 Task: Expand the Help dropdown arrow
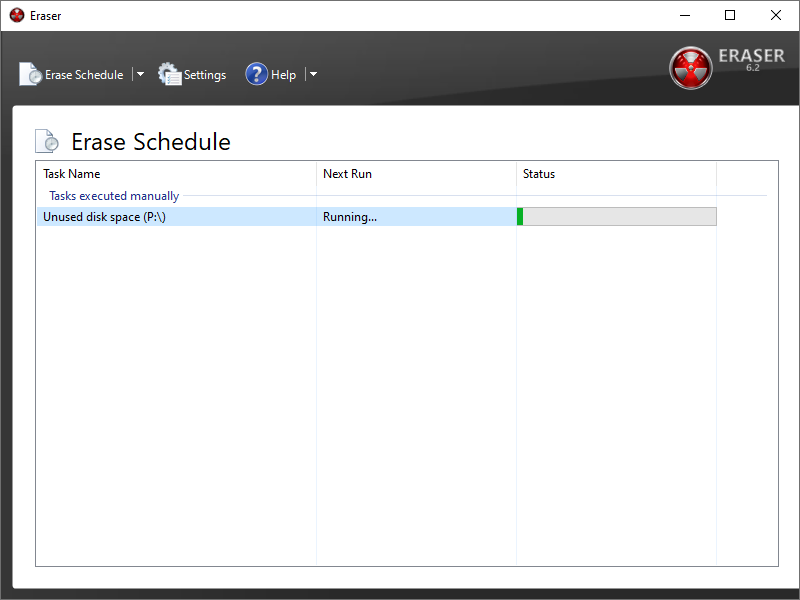coord(313,74)
